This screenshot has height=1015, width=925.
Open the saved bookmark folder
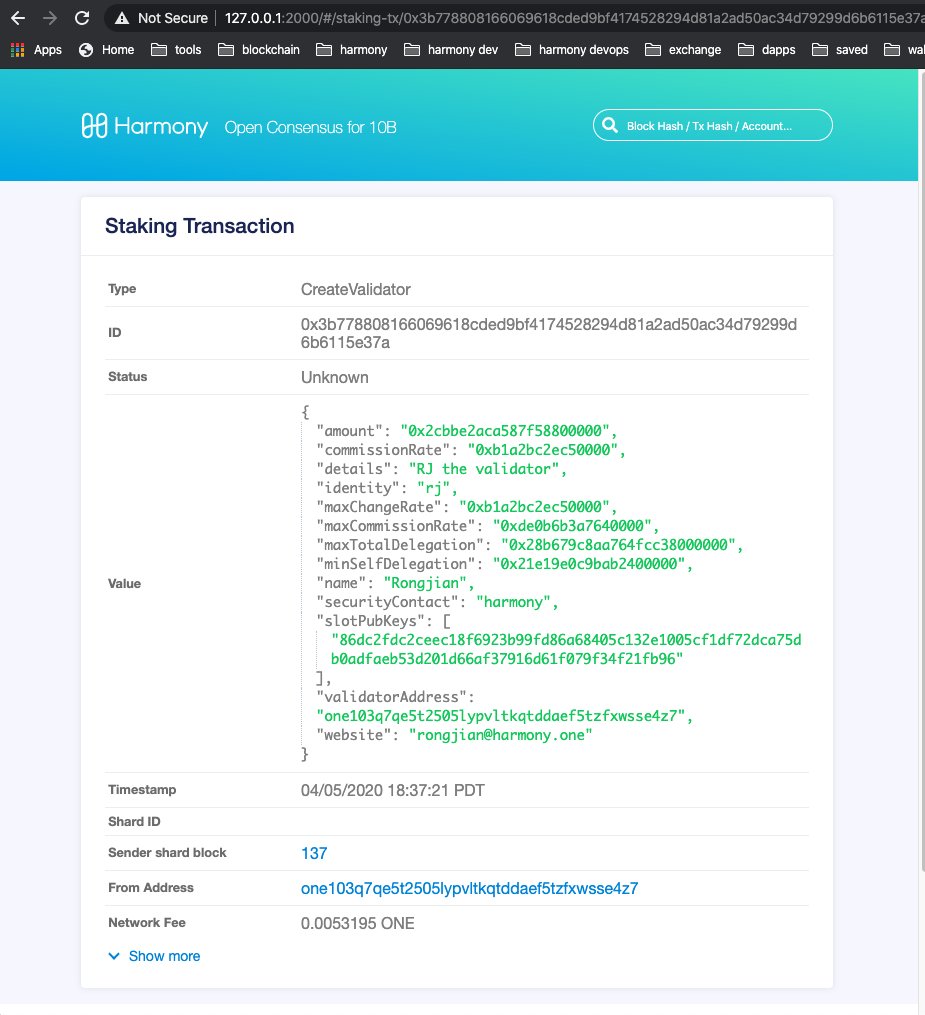840,50
